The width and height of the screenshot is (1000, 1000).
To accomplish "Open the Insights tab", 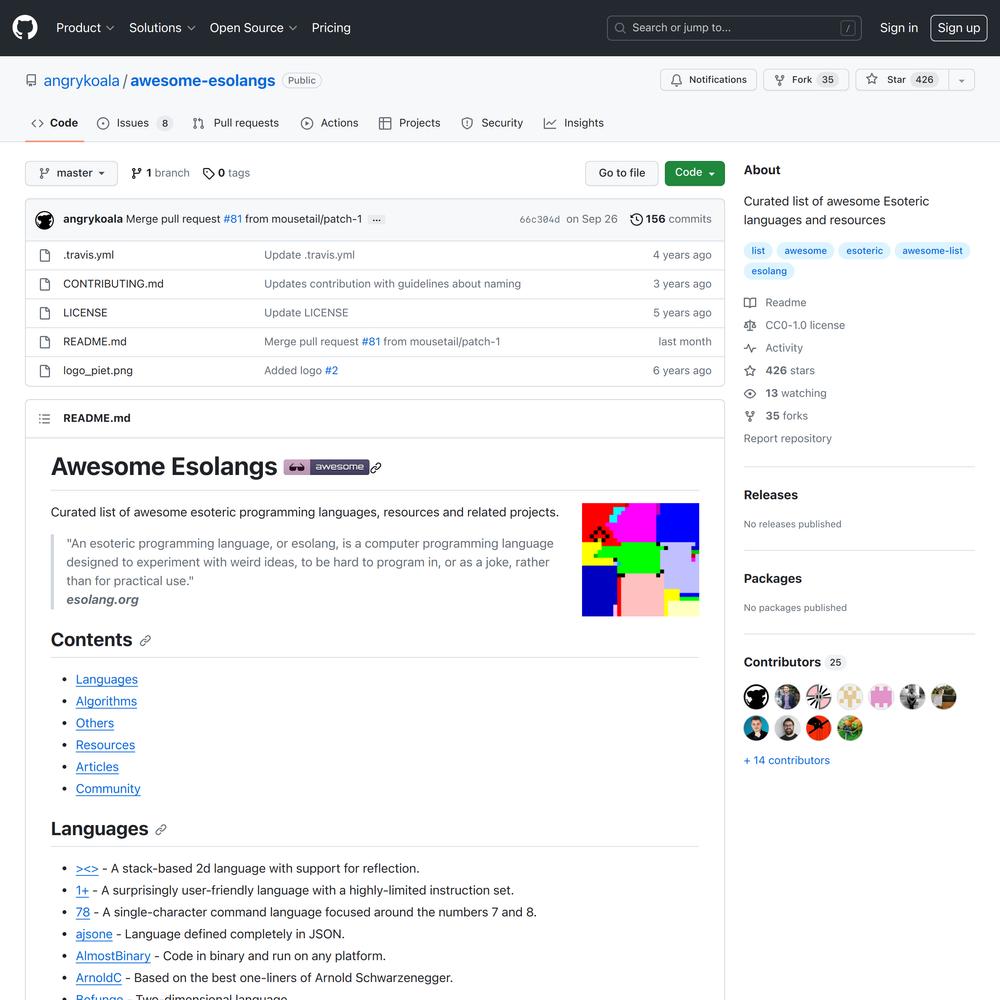I will pos(573,123).
